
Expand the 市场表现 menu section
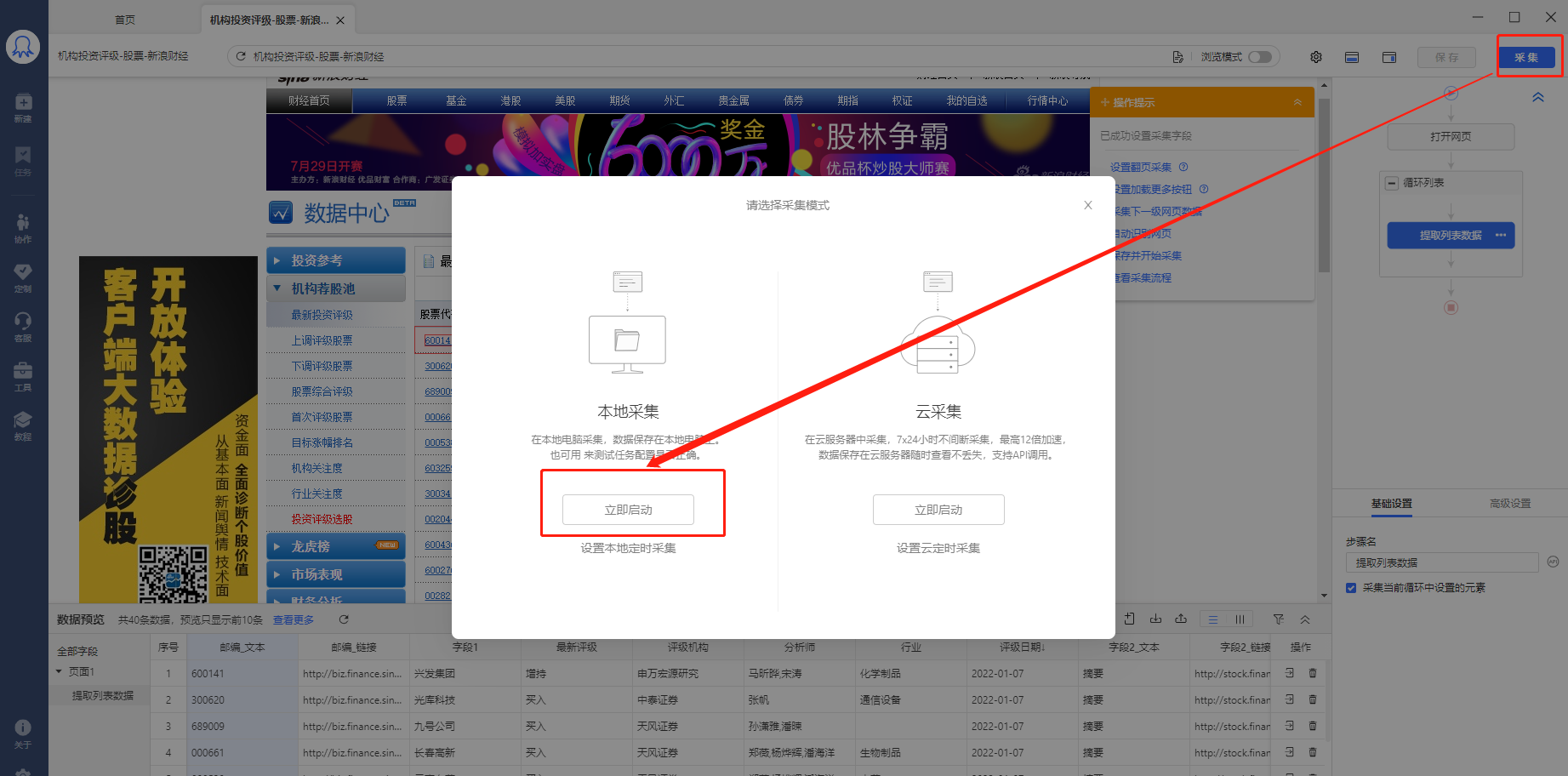coord(336,574)
